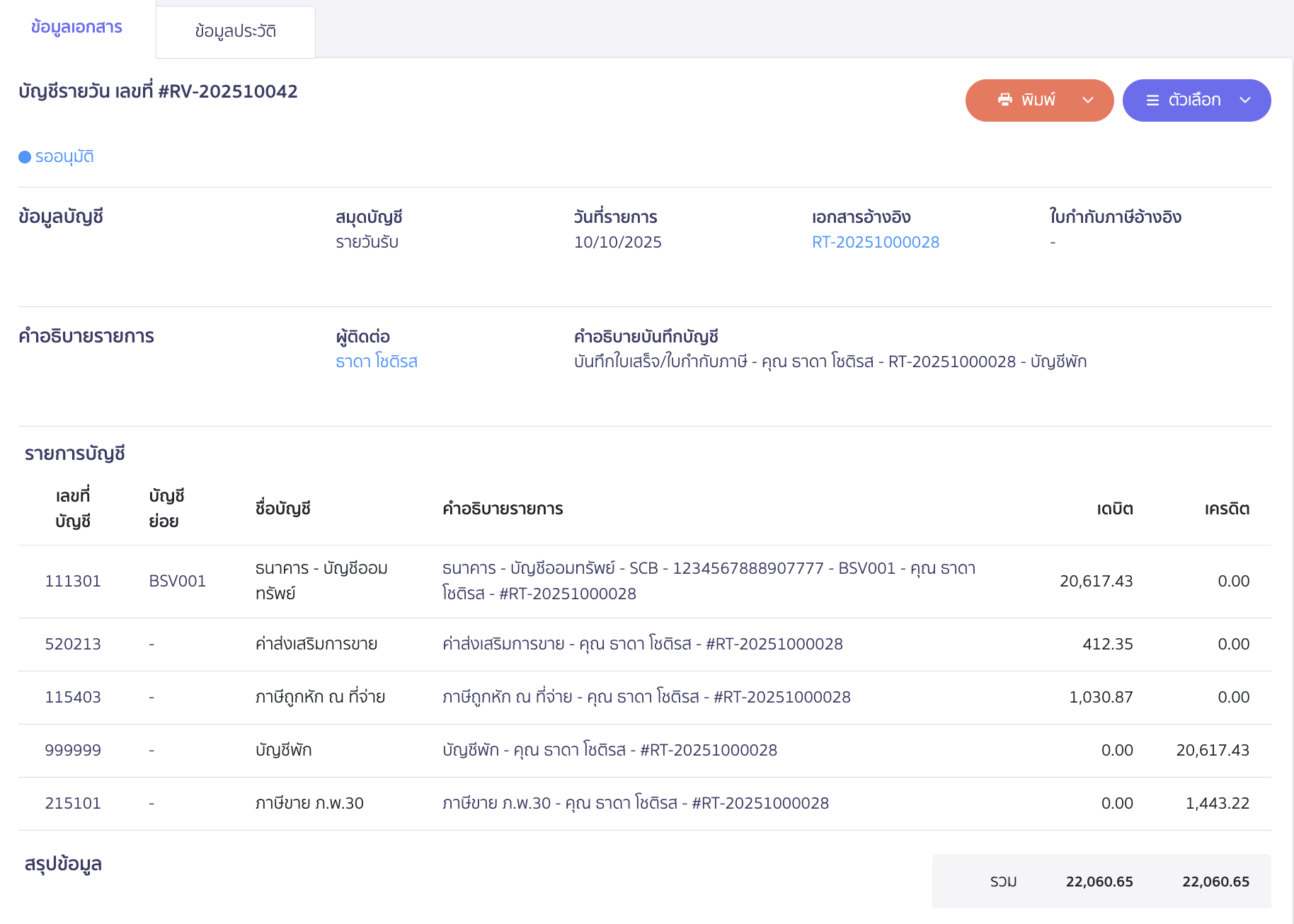This screenshot has width=1294, height=924.
Task: Click the เดบิต column header
Action: coord(1114,509)
